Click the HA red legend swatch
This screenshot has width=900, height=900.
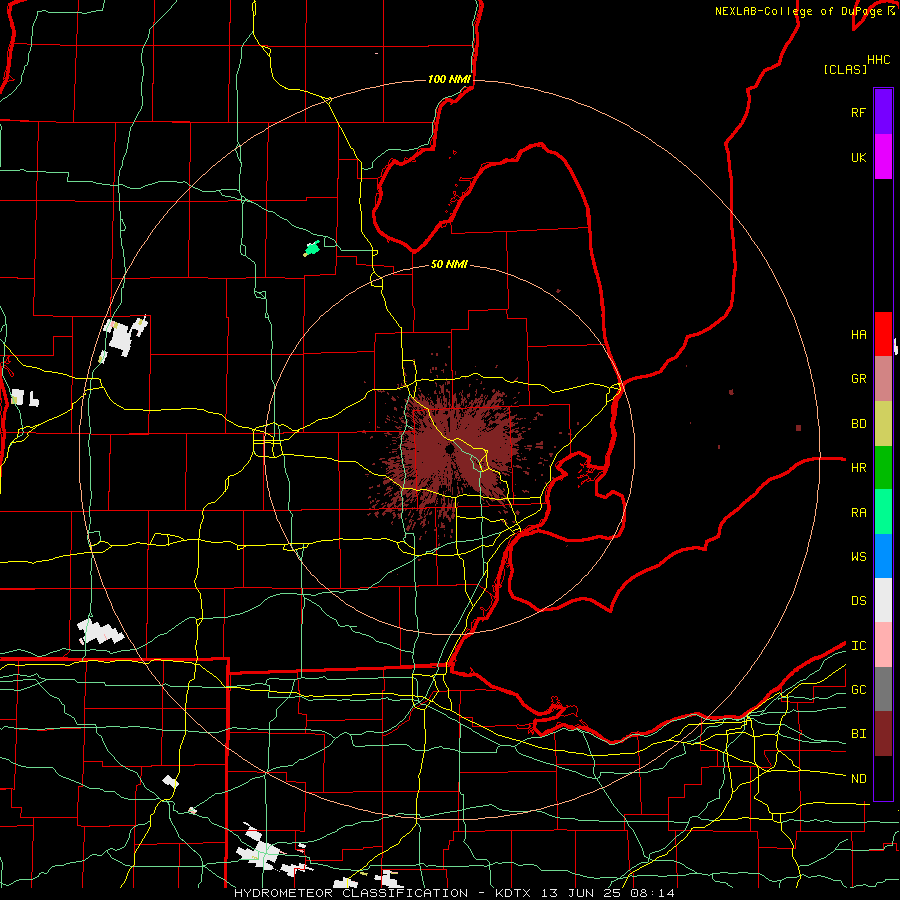(883, 334)
